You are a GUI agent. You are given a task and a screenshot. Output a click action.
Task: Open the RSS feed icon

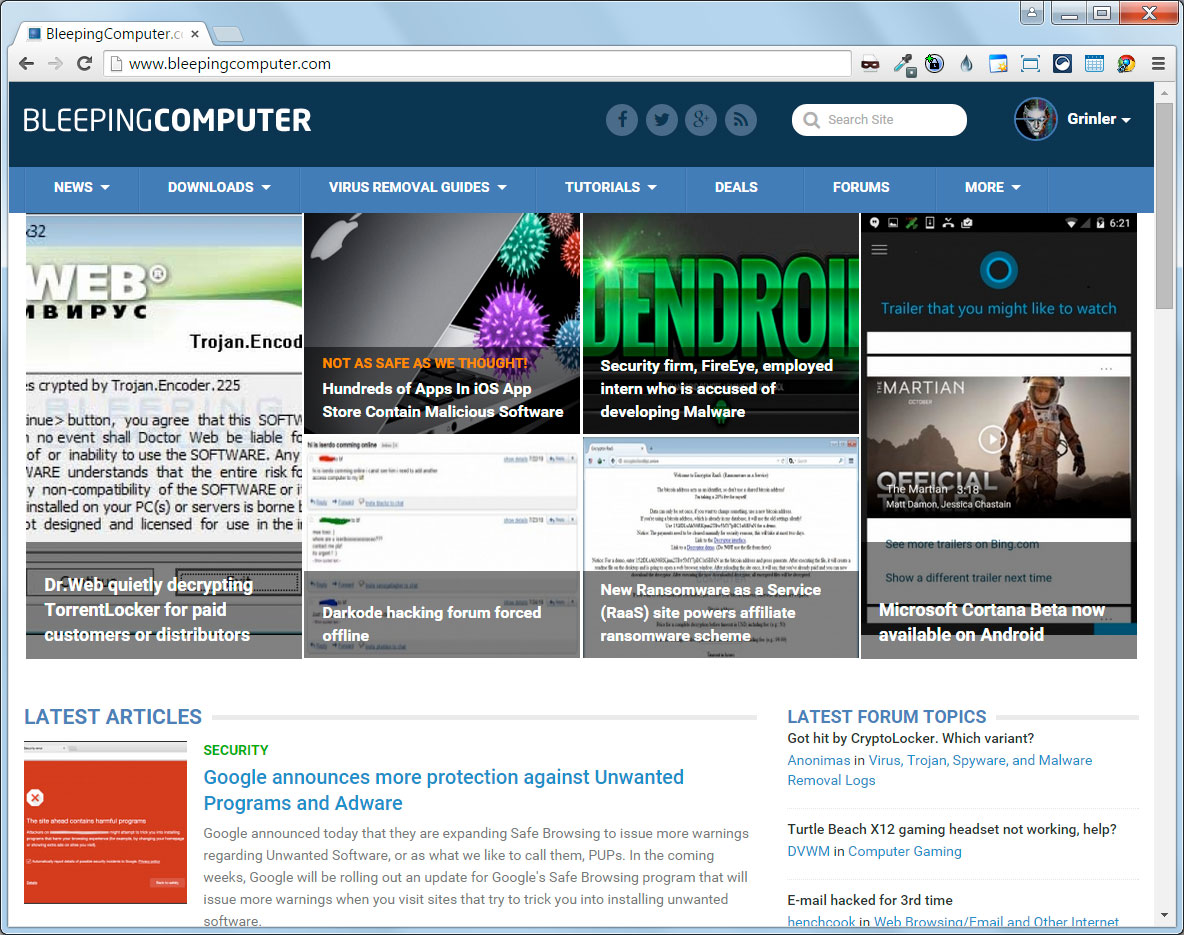741,119
